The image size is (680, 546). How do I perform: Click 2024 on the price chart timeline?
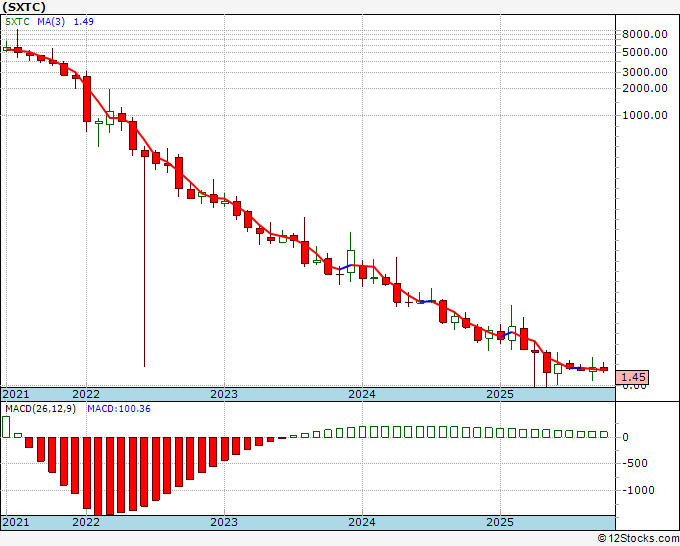(362, 394)
